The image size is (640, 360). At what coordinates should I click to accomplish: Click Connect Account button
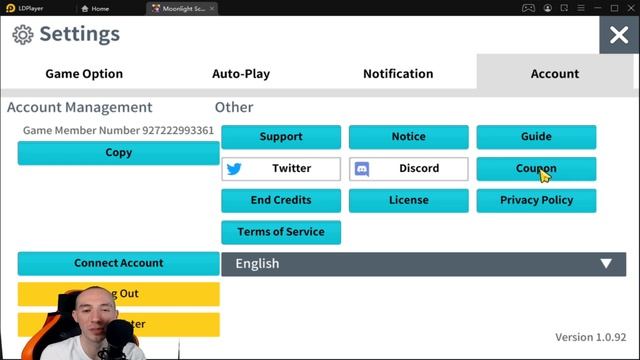point(118,263)
